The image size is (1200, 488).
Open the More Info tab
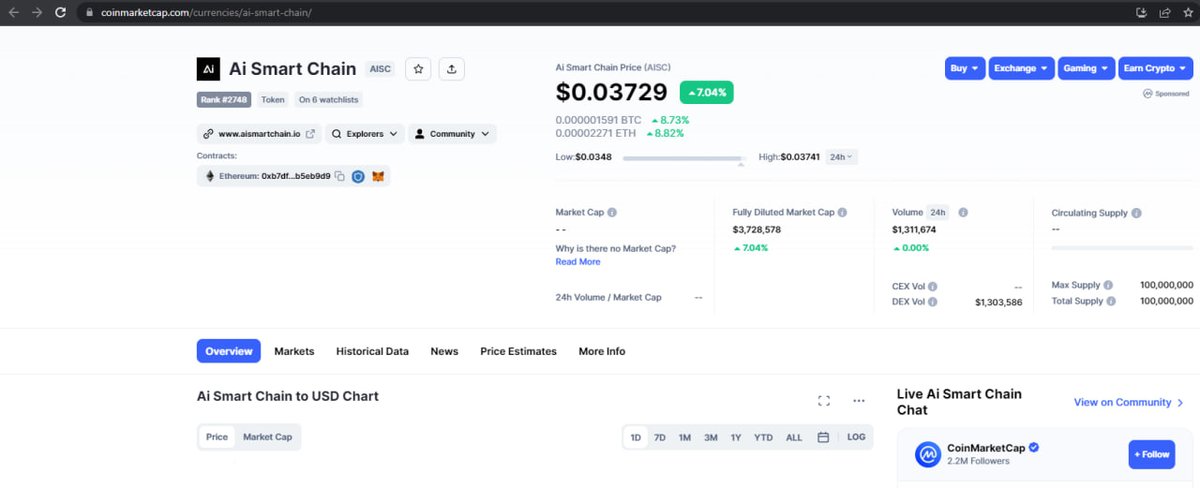(602, 351)
